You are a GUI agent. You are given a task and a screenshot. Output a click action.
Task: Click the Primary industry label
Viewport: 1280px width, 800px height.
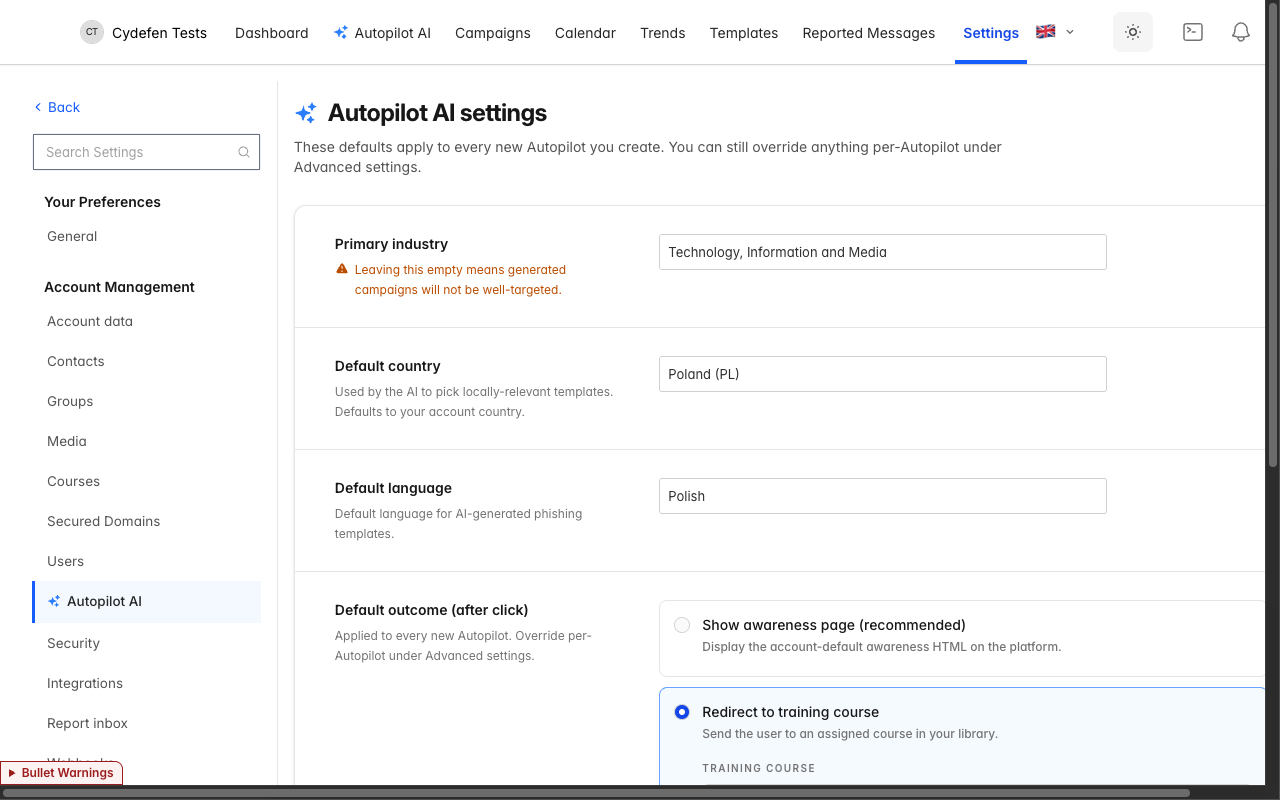tap(391, 244)
